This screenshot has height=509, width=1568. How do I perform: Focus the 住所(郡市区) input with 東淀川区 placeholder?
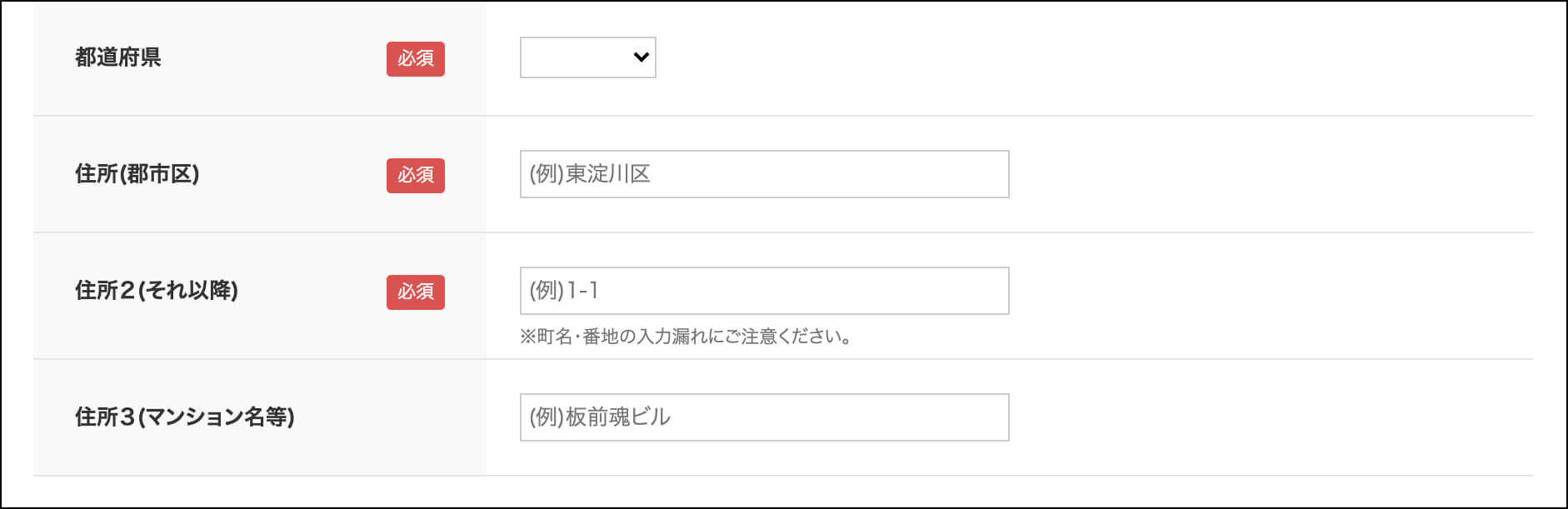(764, 174)
